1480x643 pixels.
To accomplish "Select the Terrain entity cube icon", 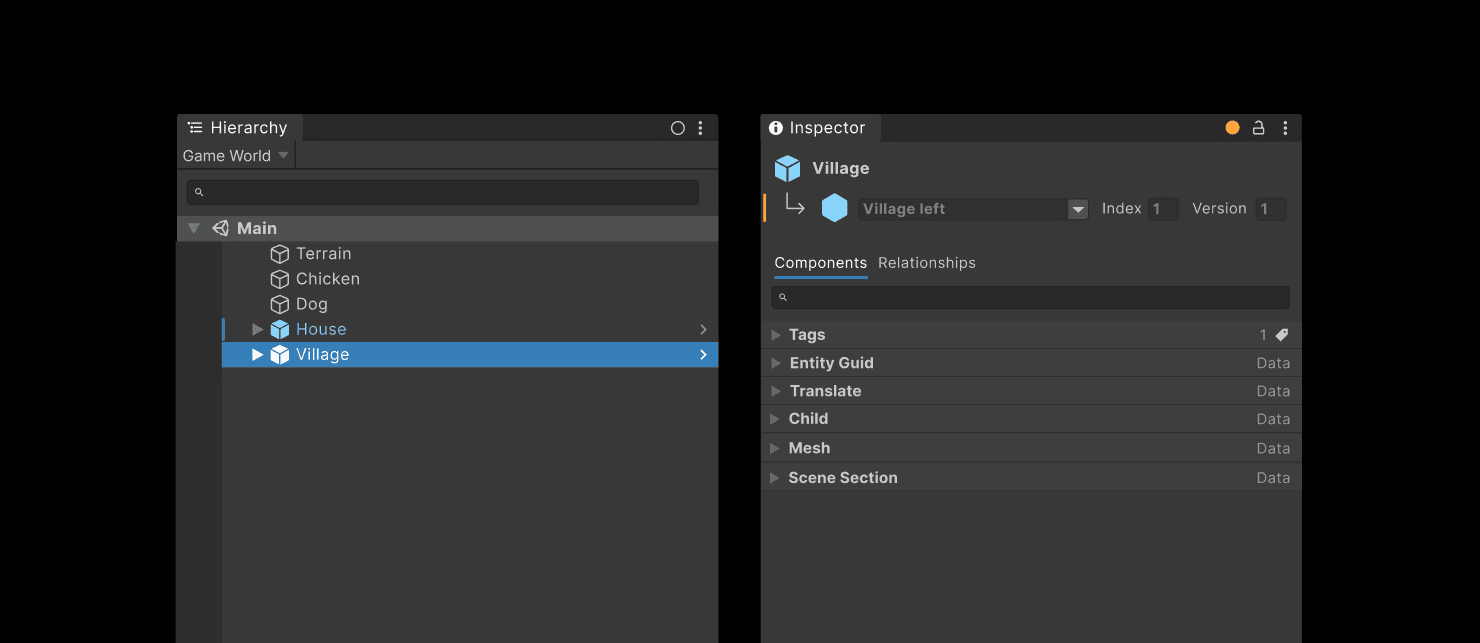I will [x=280, y=253].
